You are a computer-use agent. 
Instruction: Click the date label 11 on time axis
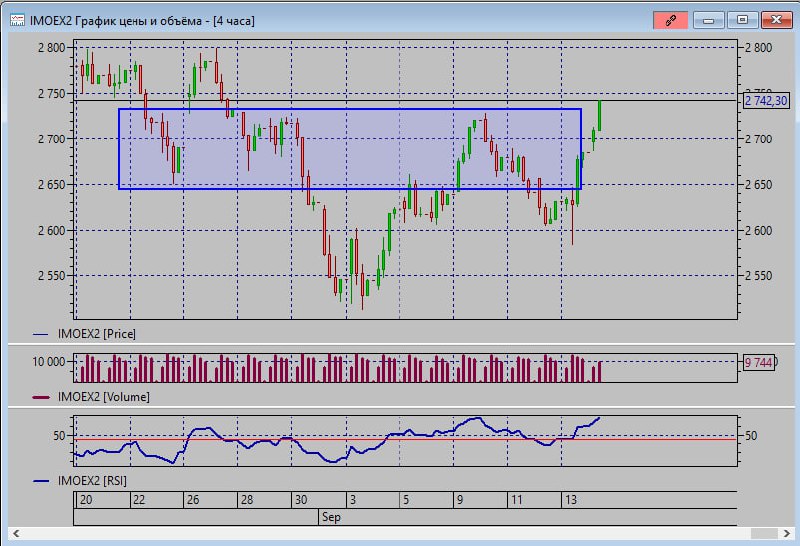click(x=517, y=500)
